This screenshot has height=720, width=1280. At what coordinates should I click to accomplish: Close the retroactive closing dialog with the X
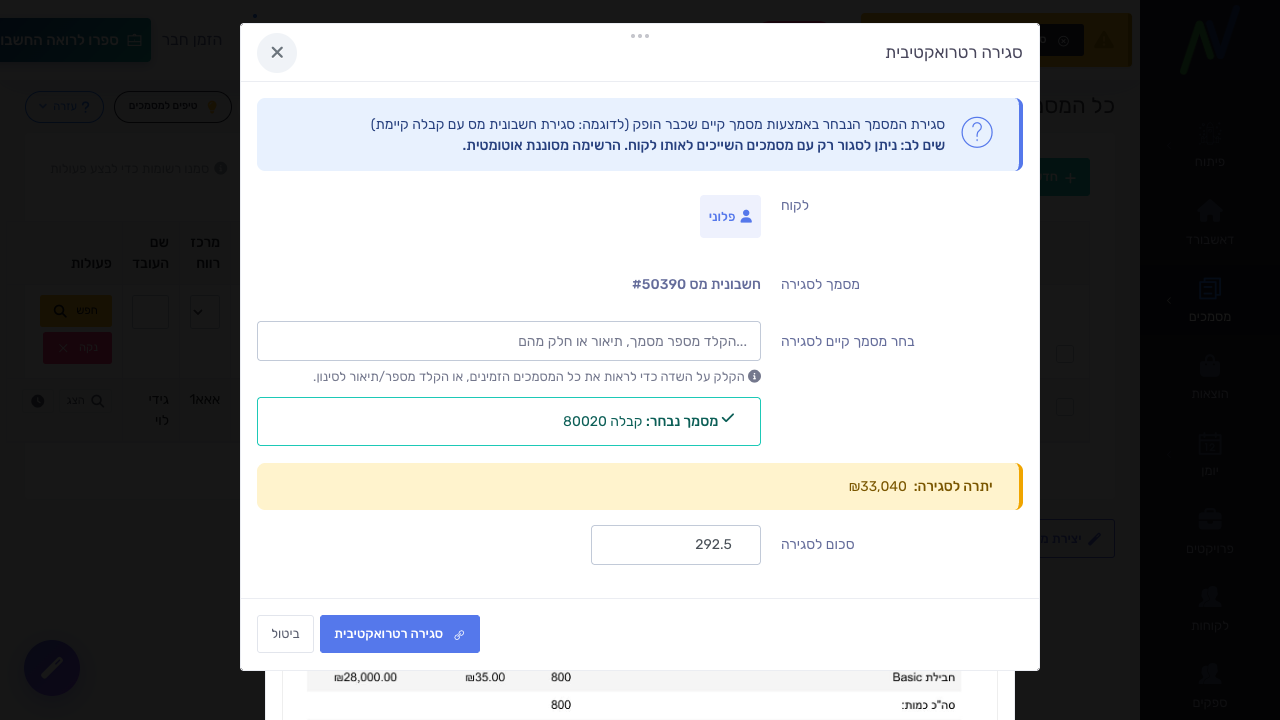coord(277,53)
